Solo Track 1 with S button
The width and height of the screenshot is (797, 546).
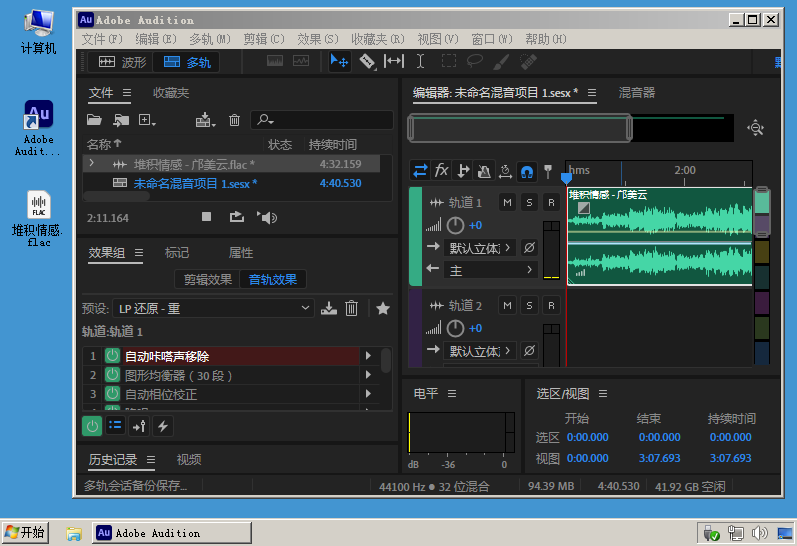click(x=529, y=202)
